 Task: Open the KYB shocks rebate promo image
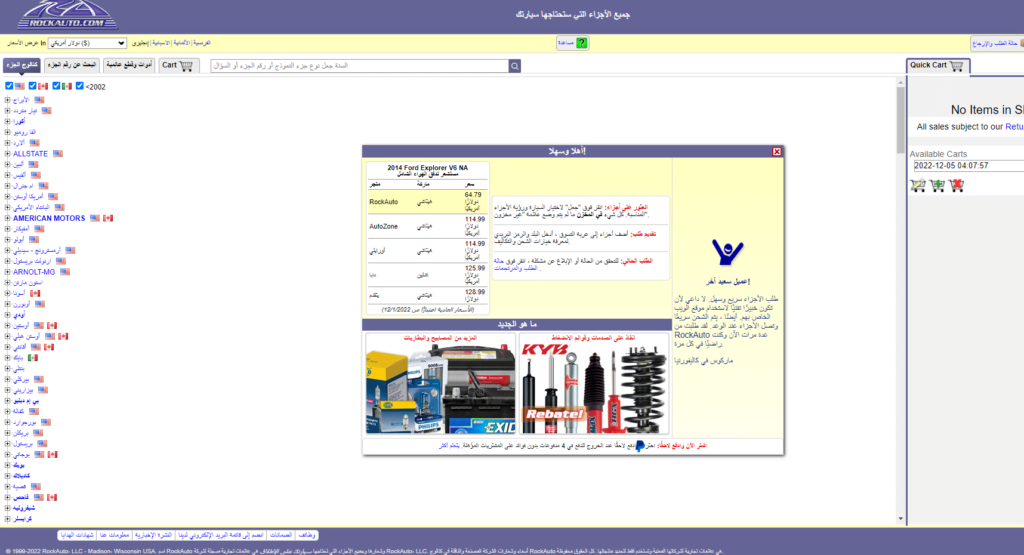click(594, 384)
